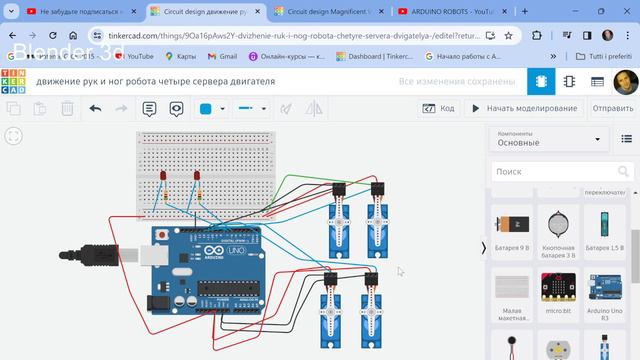Open the wire type dropdown arrow
The width and height of the screenshot is (640, 360).
point(264,109)
